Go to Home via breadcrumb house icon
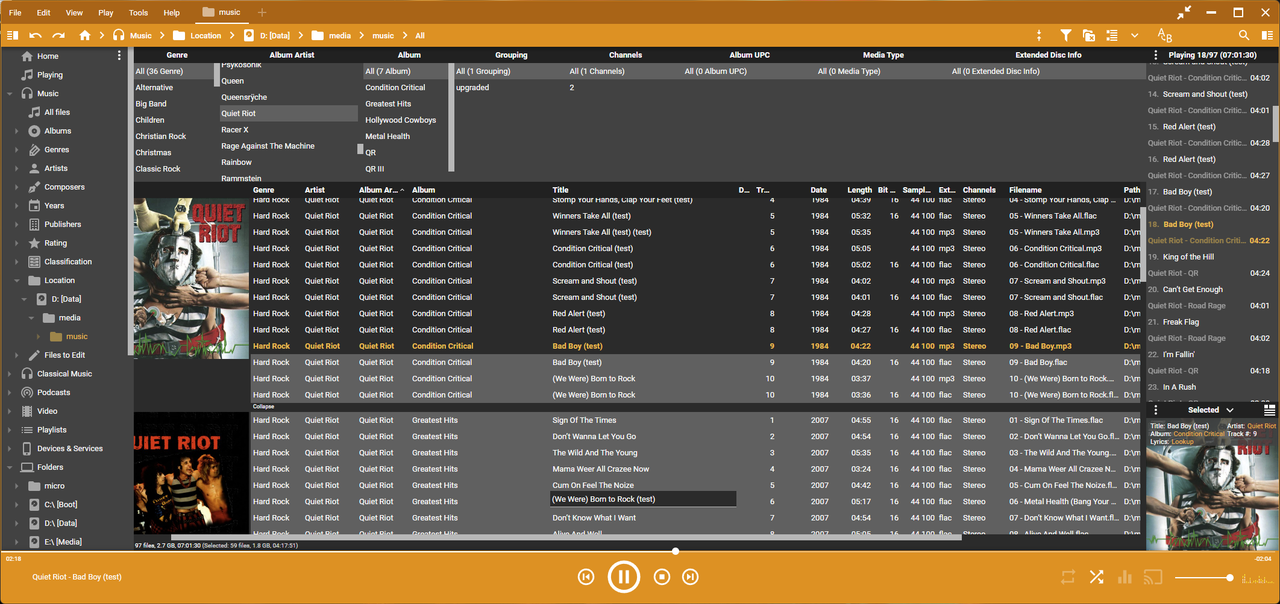 [85, 35]
